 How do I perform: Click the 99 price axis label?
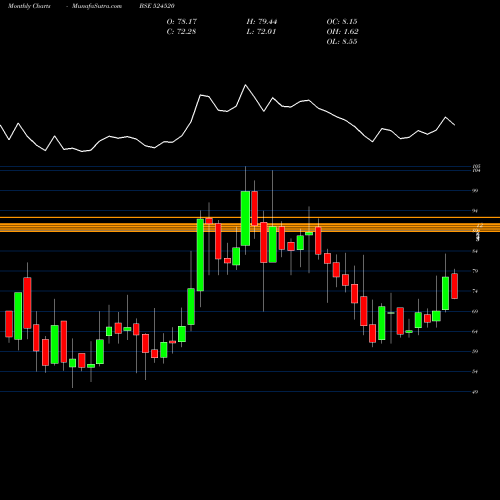(475, 191)
